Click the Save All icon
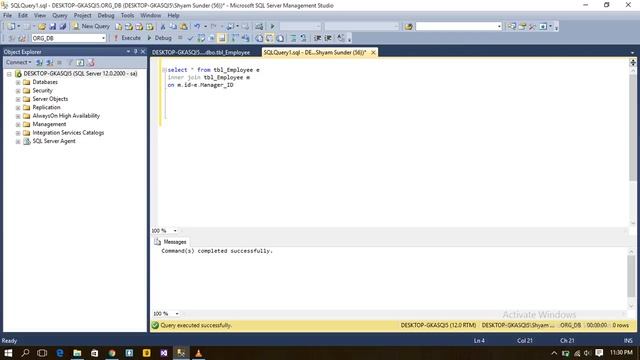640x360 pixels. pyautogui.click(x=63, y=27)
